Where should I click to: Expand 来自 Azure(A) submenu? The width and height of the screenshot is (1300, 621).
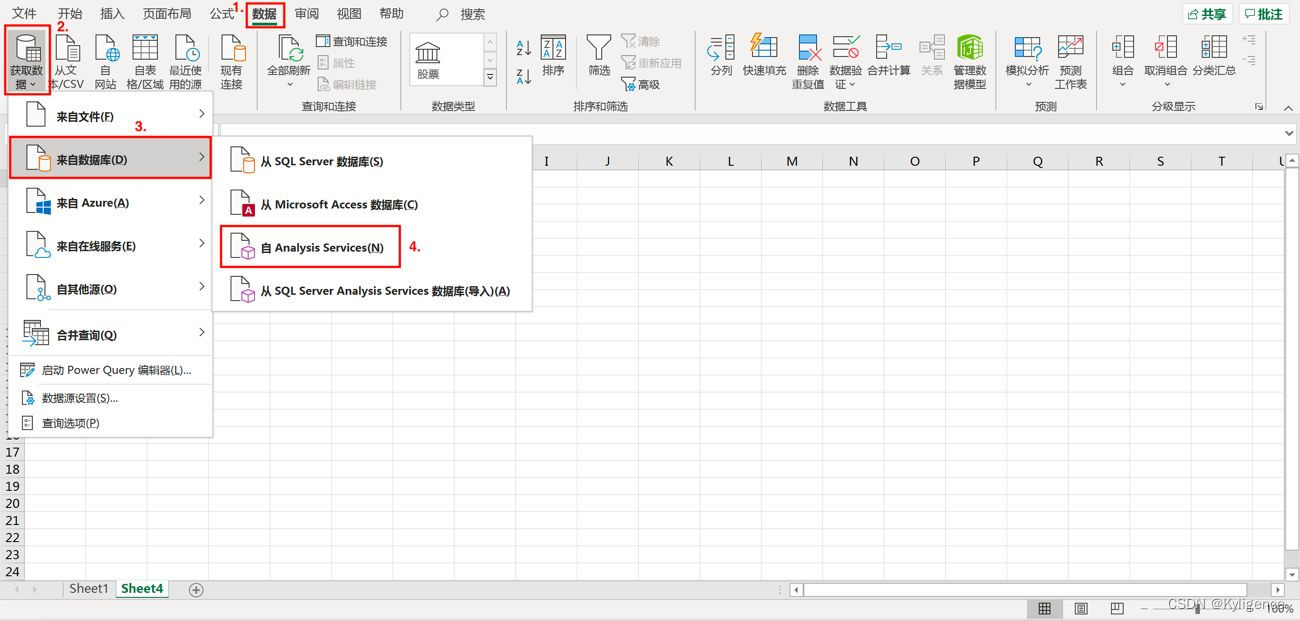[x=110, y=202]
